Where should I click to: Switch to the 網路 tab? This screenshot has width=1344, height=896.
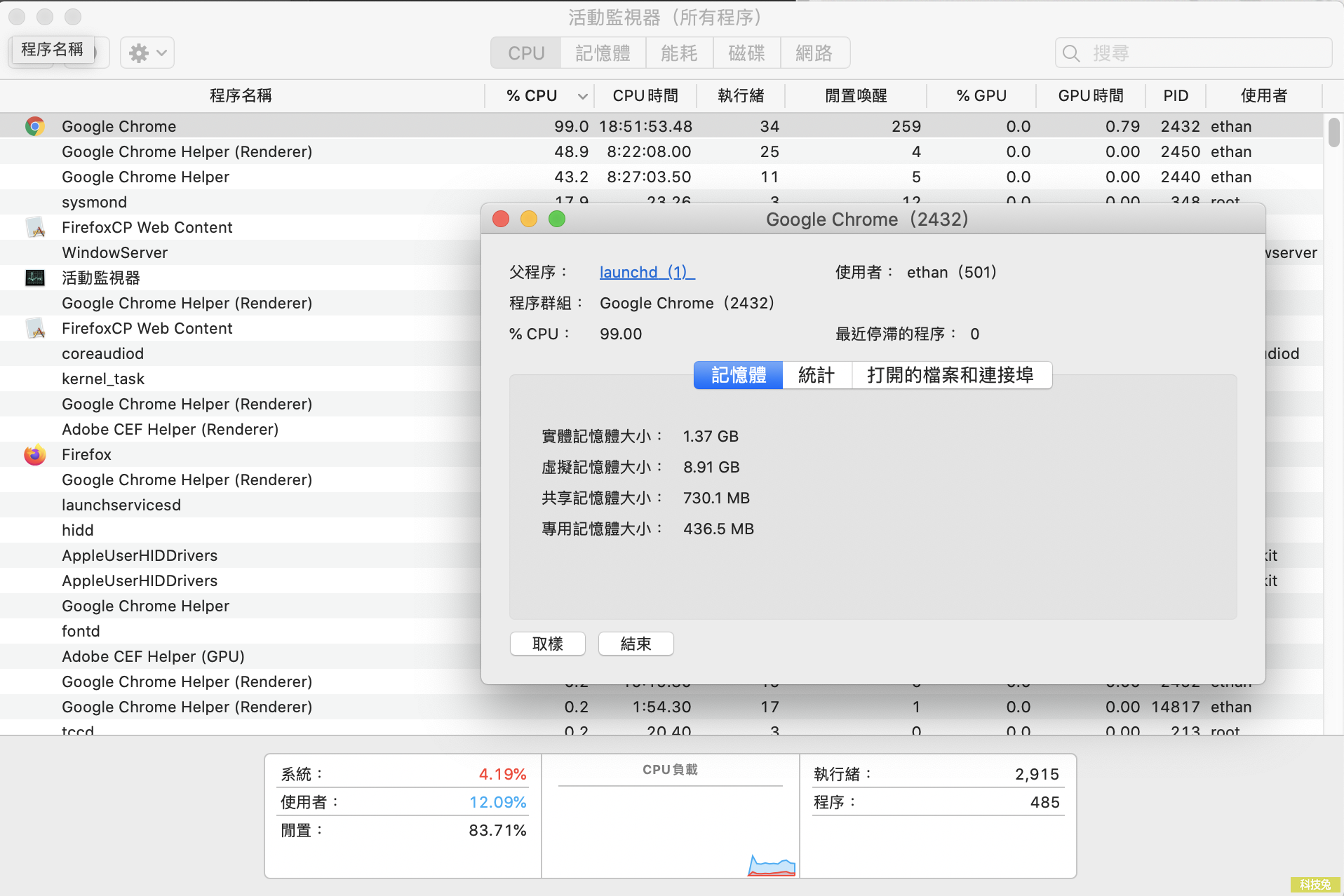(814, 53)
